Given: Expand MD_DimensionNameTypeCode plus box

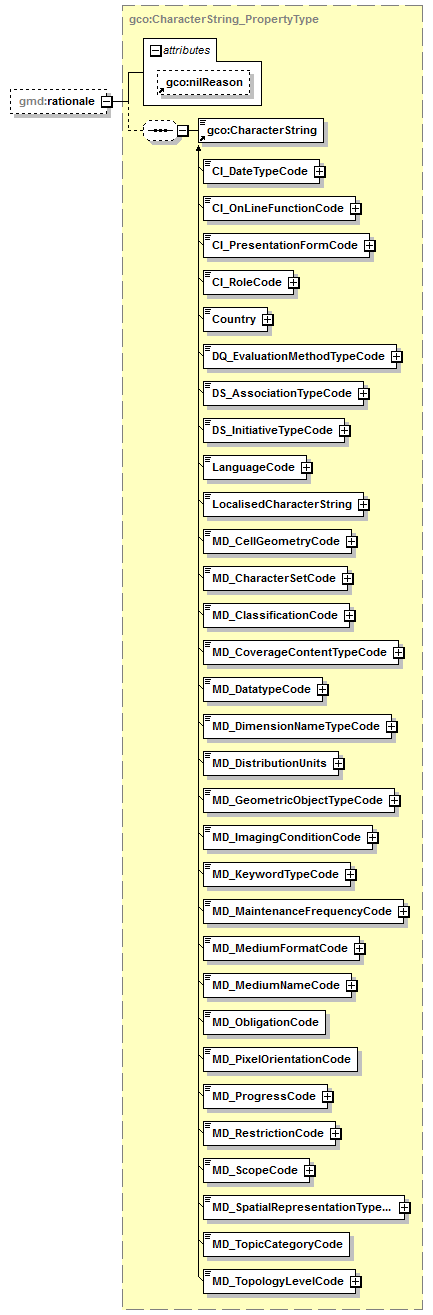Looking at the screenshot, I should (x=392, y=727).
